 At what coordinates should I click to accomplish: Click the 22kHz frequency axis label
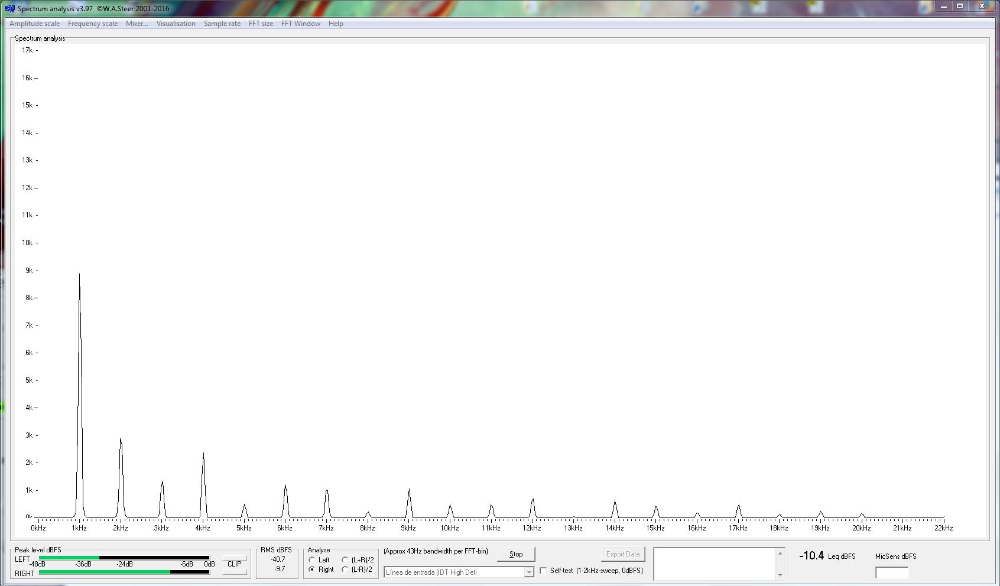pos(943,528)
